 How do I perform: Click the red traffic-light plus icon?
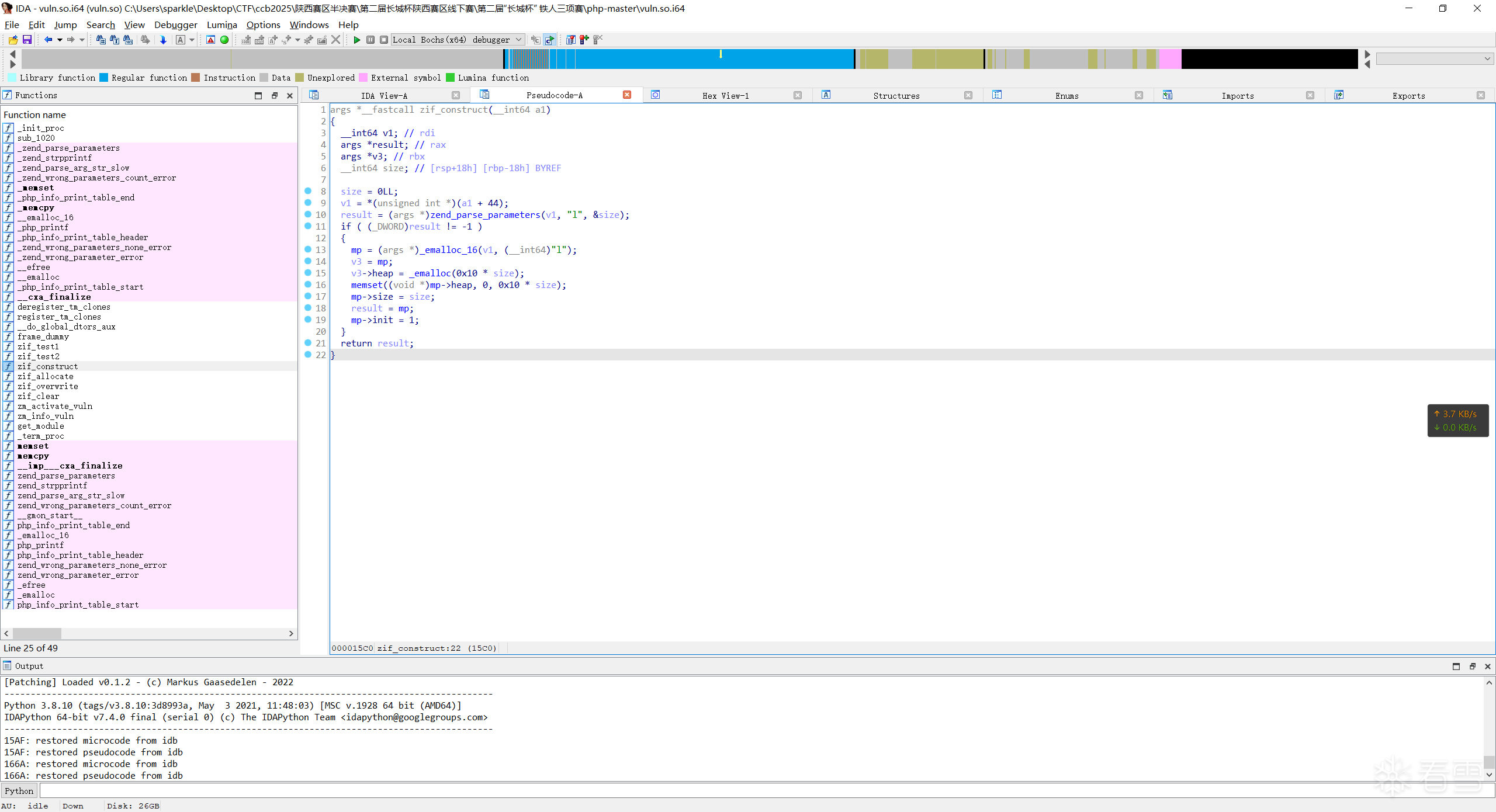point(584,40)
